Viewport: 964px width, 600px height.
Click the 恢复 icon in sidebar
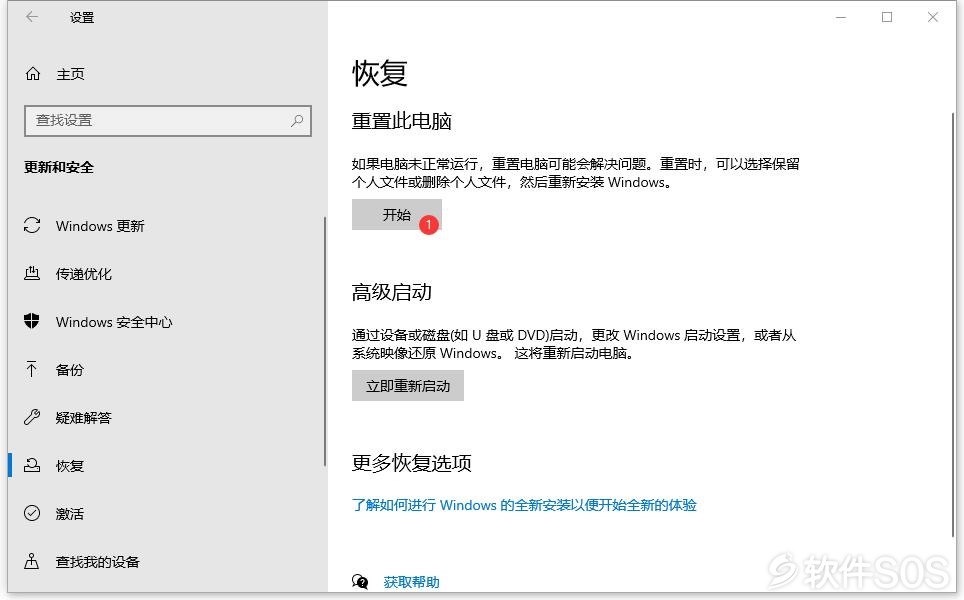pyautogui.click(x=32, y=465)
